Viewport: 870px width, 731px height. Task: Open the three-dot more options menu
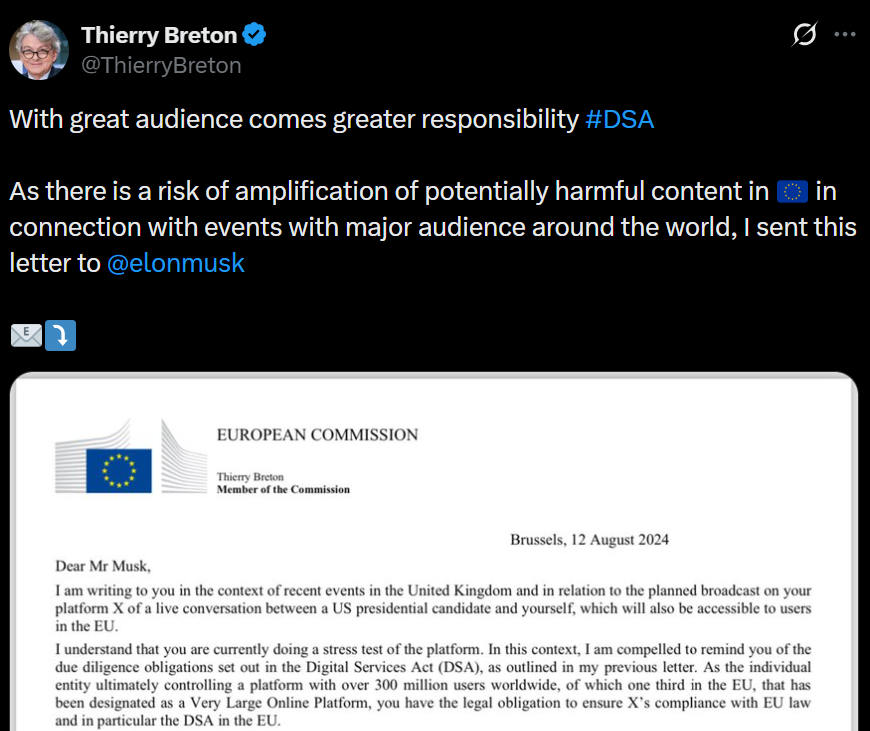tap(845, 35)
